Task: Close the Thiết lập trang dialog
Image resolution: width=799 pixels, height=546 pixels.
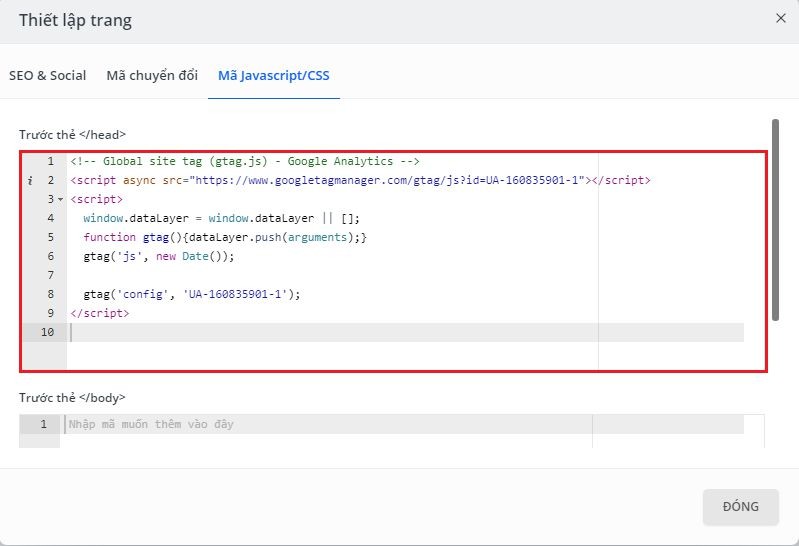Action: 780,18
